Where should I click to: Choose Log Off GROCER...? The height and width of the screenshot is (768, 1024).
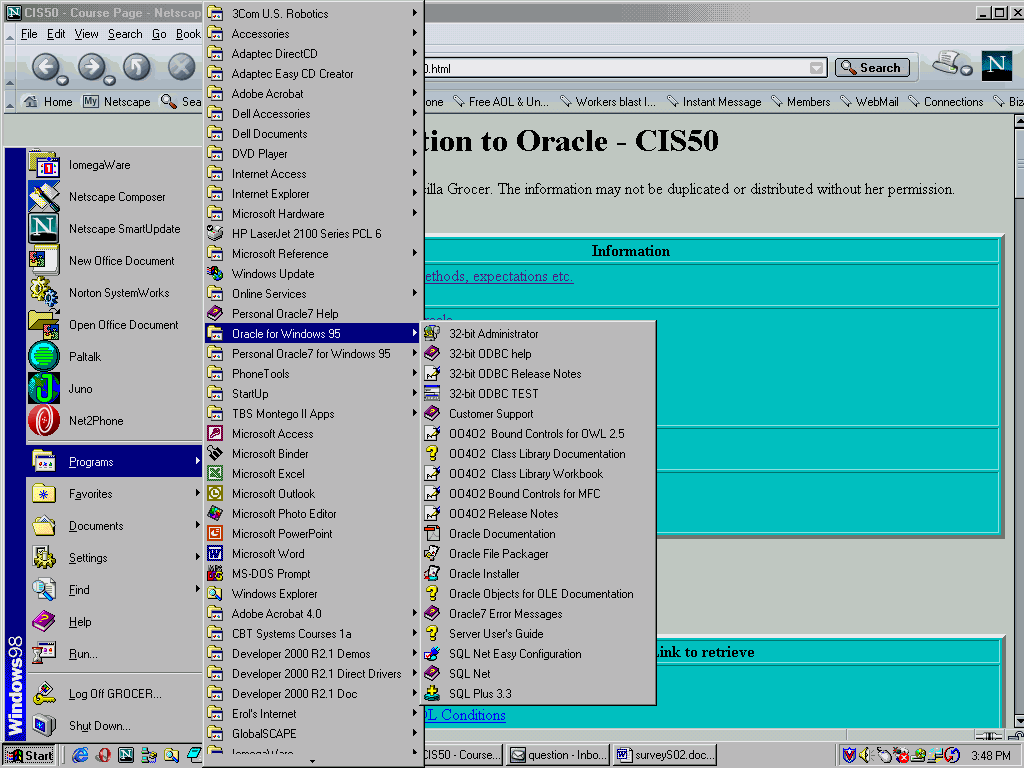(114, 694)
